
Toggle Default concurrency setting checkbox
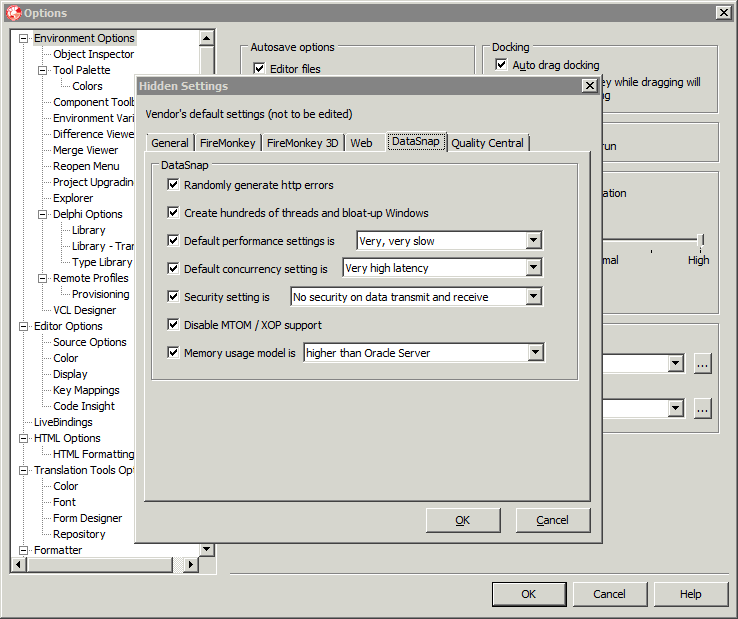[x=173, y=268]
